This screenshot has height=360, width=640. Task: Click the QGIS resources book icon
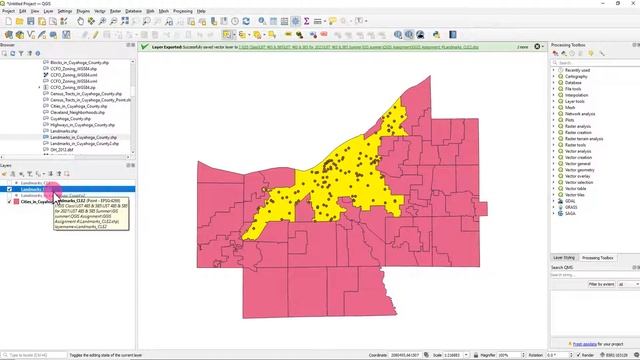click(x=453, y=35)
